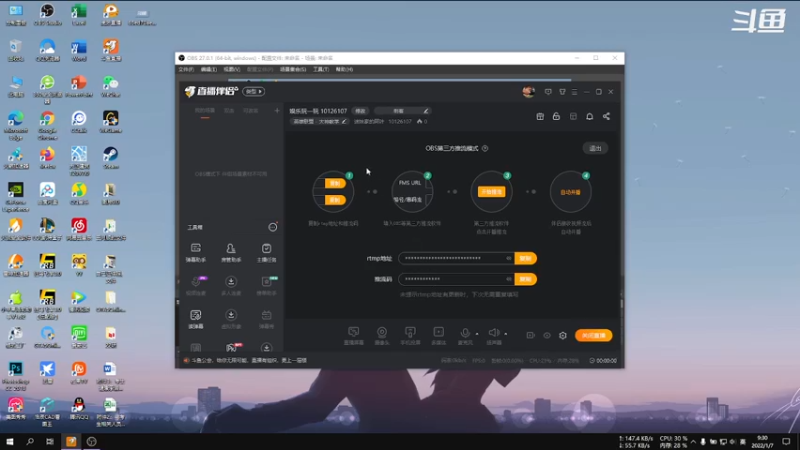Click the Steam desktop shortcut
The width and height of the screenshot is (800, 450).
(110, 158)
